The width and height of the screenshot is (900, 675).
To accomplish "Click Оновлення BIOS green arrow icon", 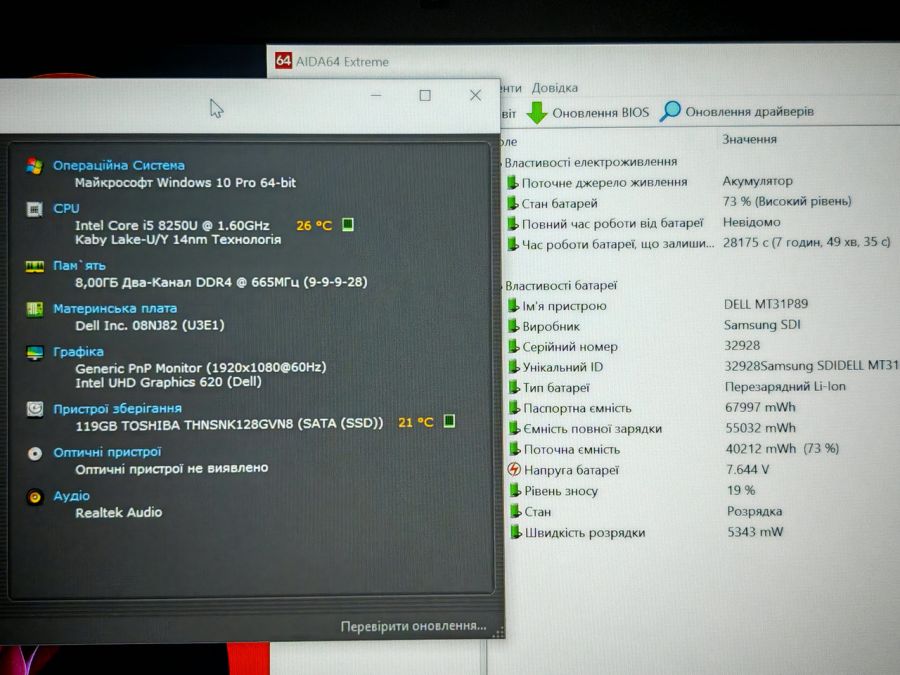I will point(537,112).
